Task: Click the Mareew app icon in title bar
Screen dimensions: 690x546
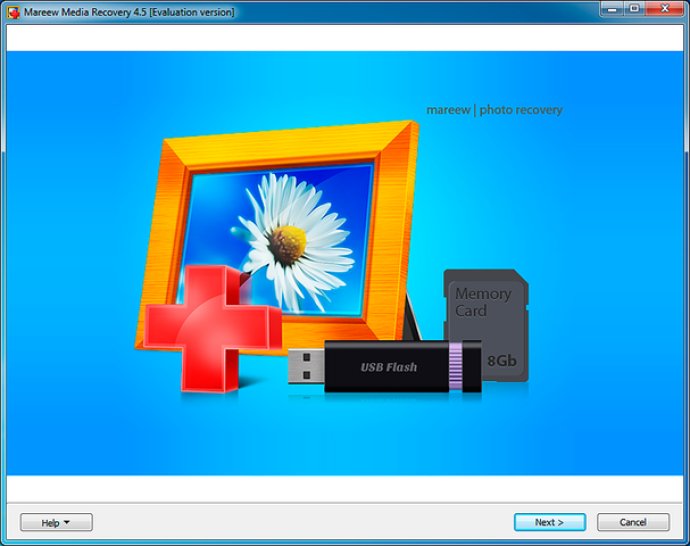Action: (x=13, y=12)
